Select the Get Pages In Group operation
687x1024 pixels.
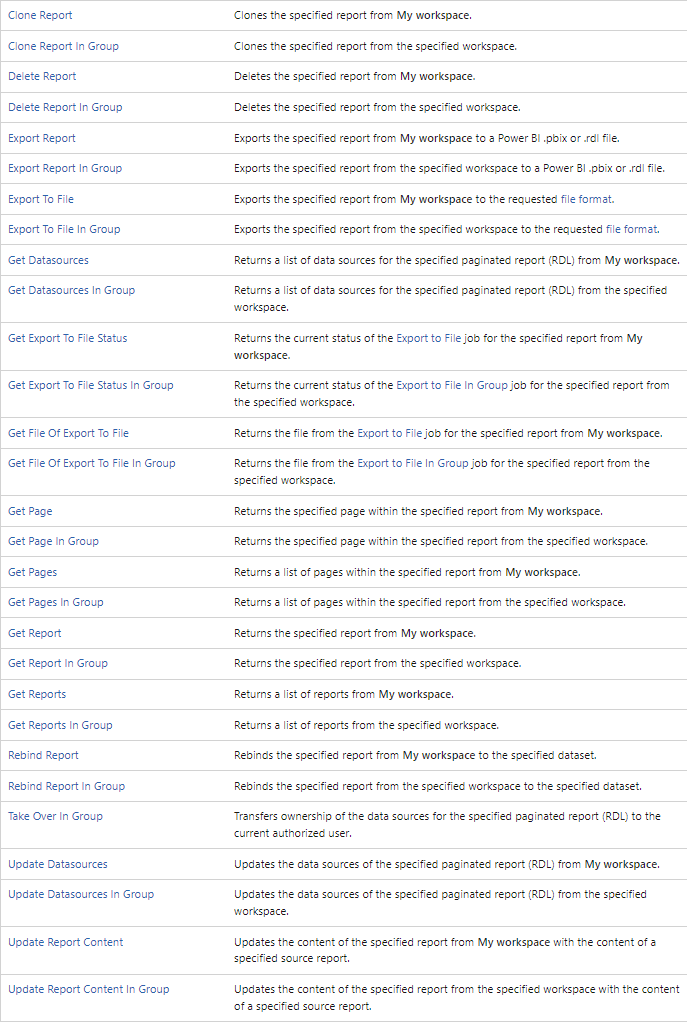[x=55, y=602]
